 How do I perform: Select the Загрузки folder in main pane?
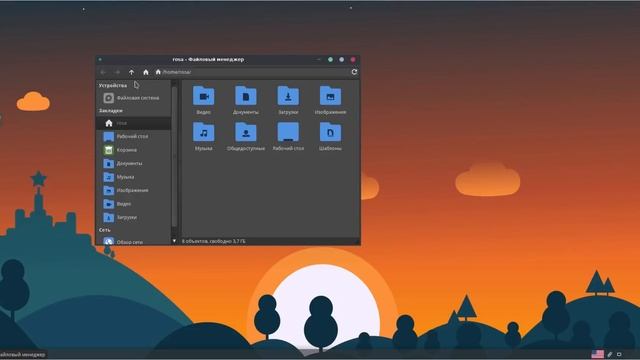pos(288,100)
